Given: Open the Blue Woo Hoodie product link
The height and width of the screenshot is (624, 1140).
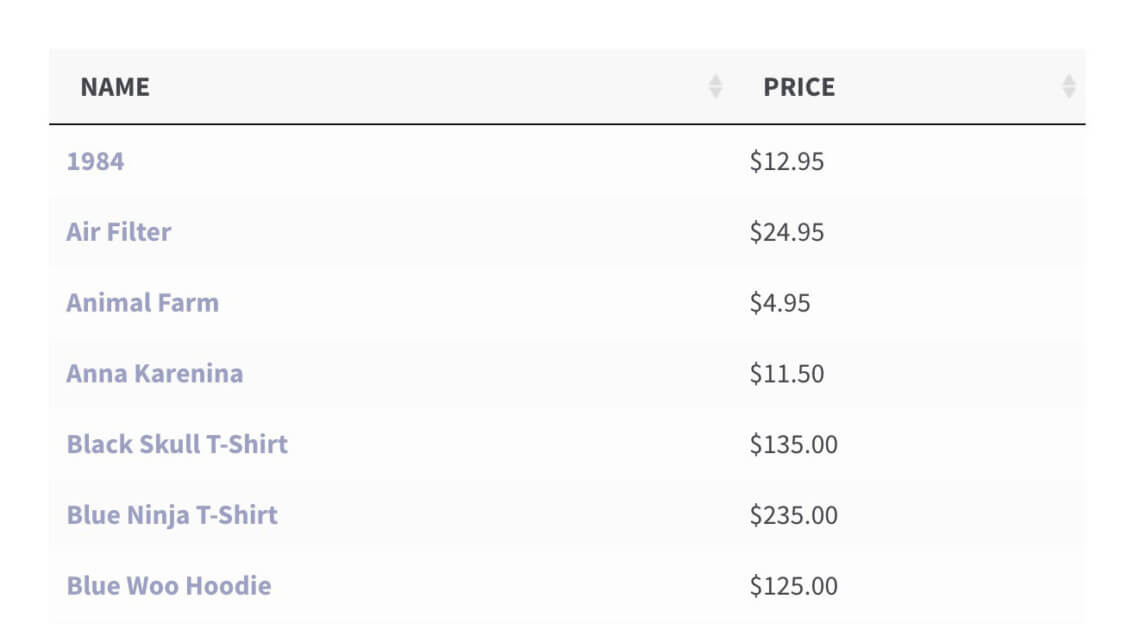Looking at the screenshot, I should coord(168,586).
